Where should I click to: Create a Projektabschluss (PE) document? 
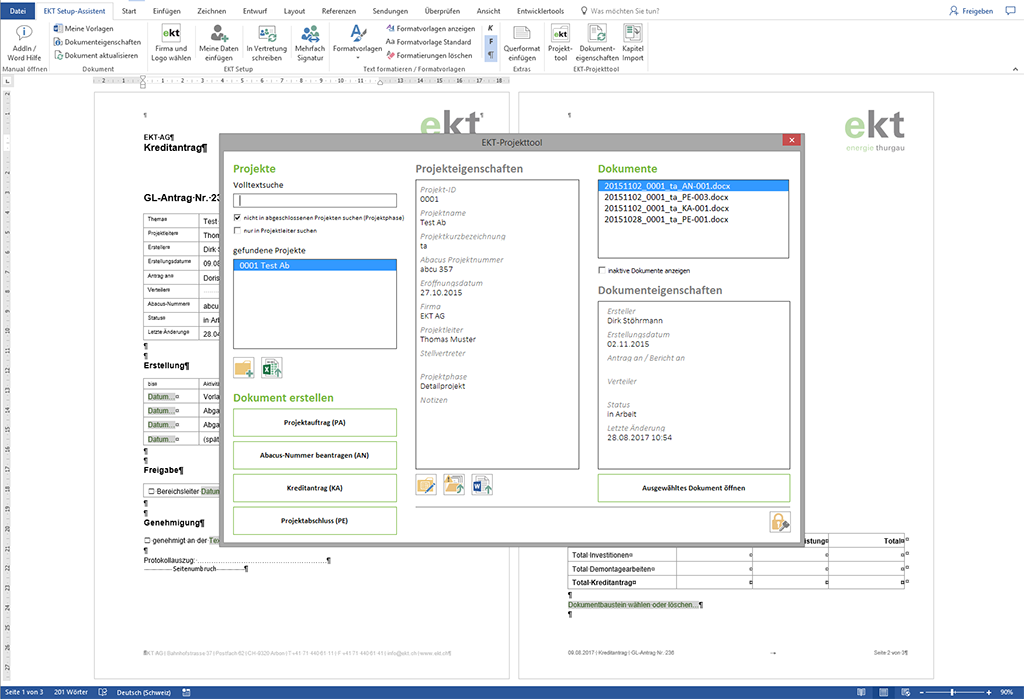(315, 521)
